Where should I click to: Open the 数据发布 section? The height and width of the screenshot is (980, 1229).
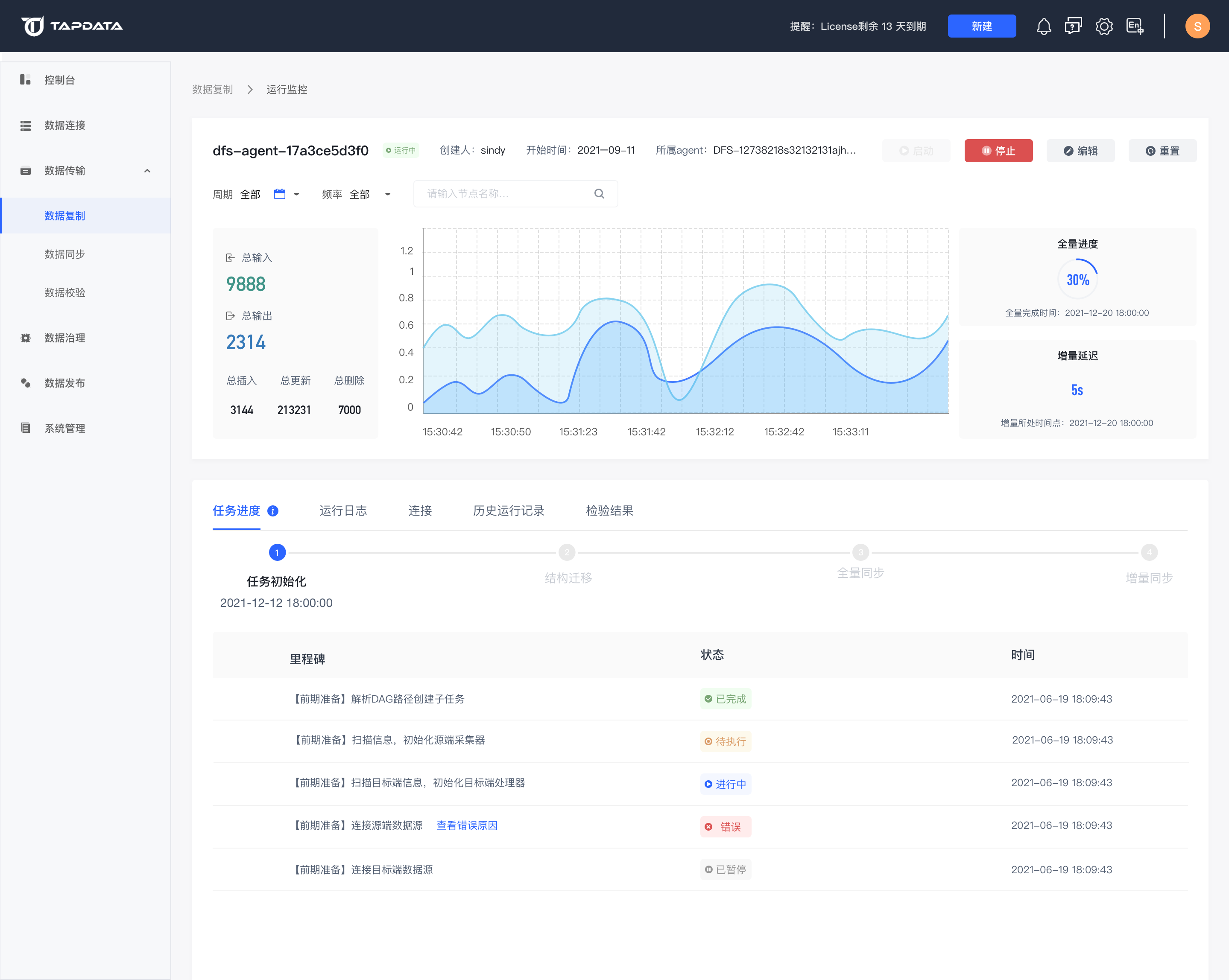coord(64,383)
